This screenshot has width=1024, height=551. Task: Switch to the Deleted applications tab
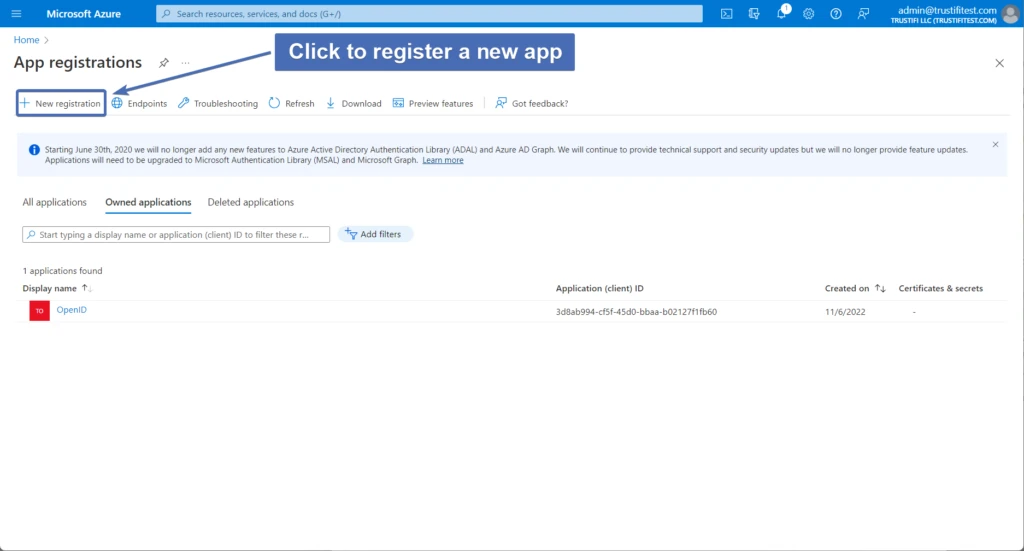[x=251, y=202]
